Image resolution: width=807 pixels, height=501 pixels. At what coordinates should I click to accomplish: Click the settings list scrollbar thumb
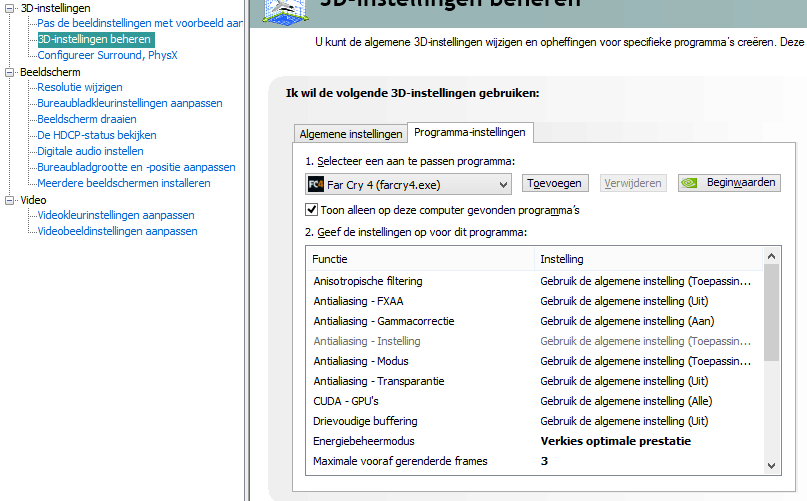771,313
